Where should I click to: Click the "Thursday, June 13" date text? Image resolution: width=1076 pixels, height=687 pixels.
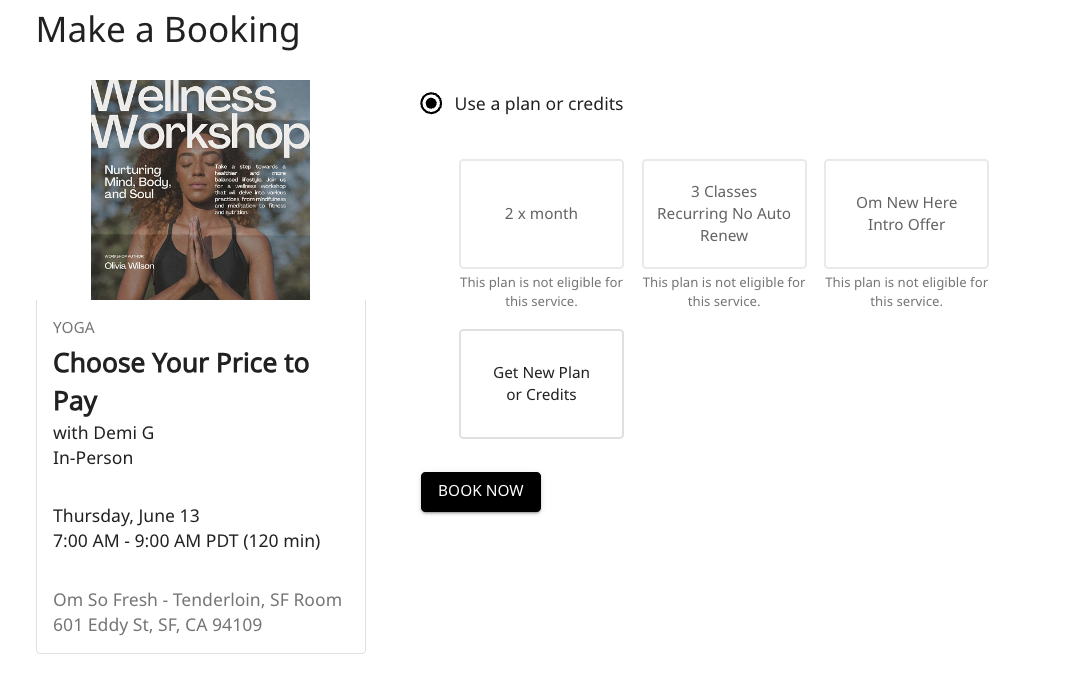[x=126, y=516]
